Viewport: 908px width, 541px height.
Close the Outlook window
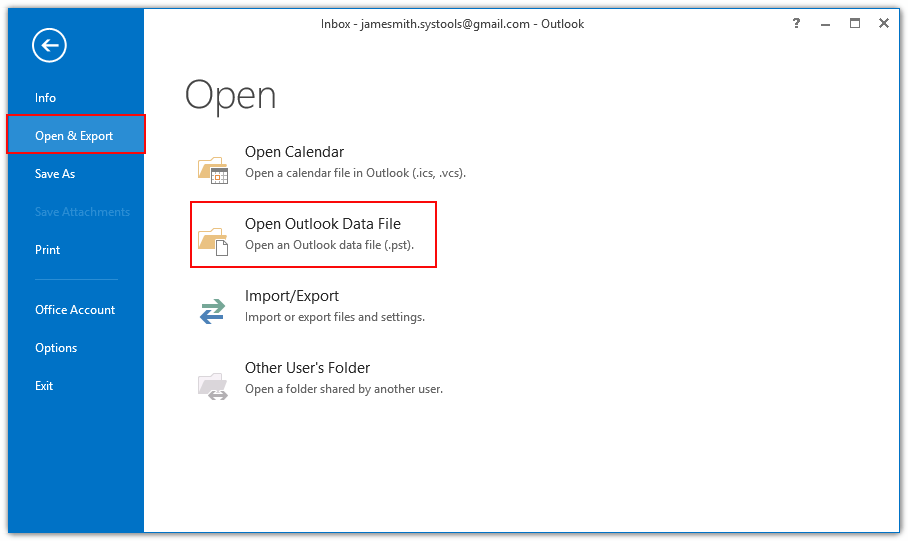tap(884, 24)
